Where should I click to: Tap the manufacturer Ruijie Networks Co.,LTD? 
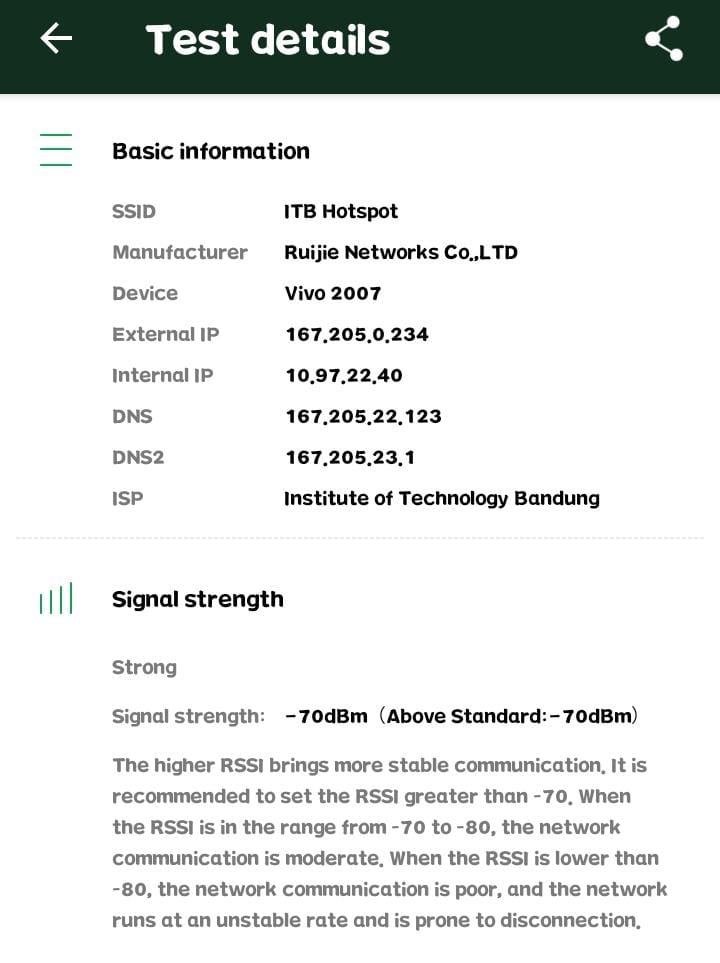coord(401,252)
